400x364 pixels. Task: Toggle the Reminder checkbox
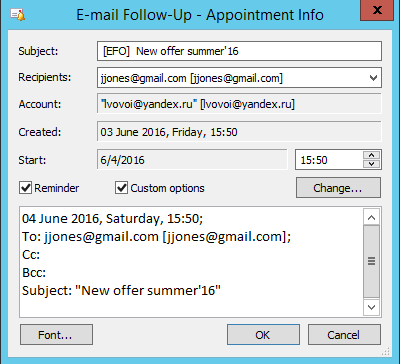coord(26,188)
